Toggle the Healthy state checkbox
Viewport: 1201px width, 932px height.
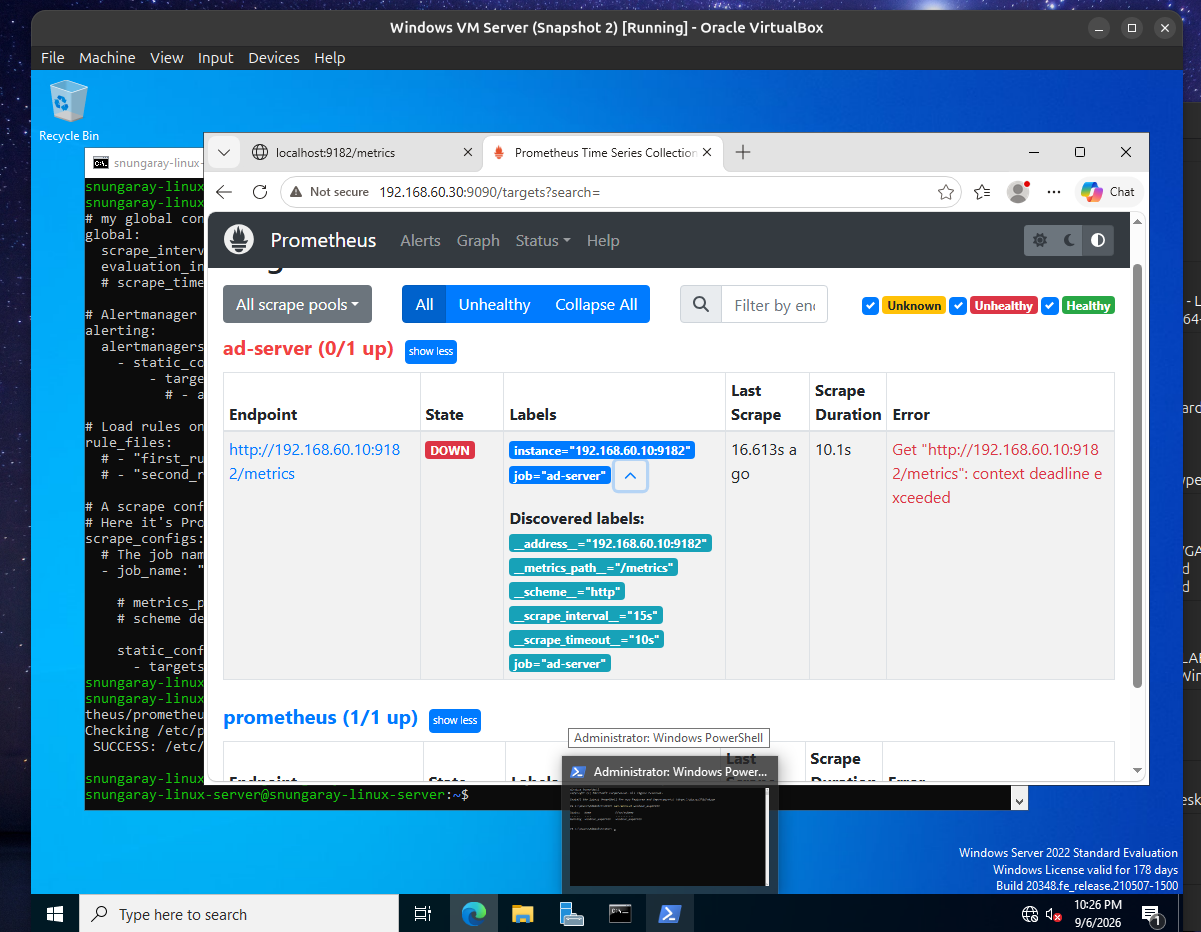pos(1050,305)
